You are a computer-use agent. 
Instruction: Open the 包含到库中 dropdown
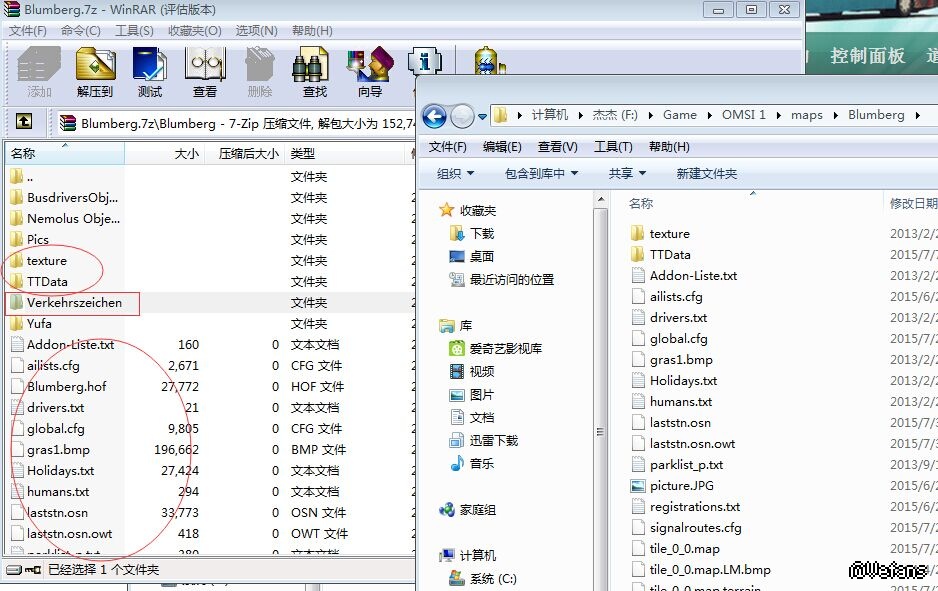(x=541, y=173)
